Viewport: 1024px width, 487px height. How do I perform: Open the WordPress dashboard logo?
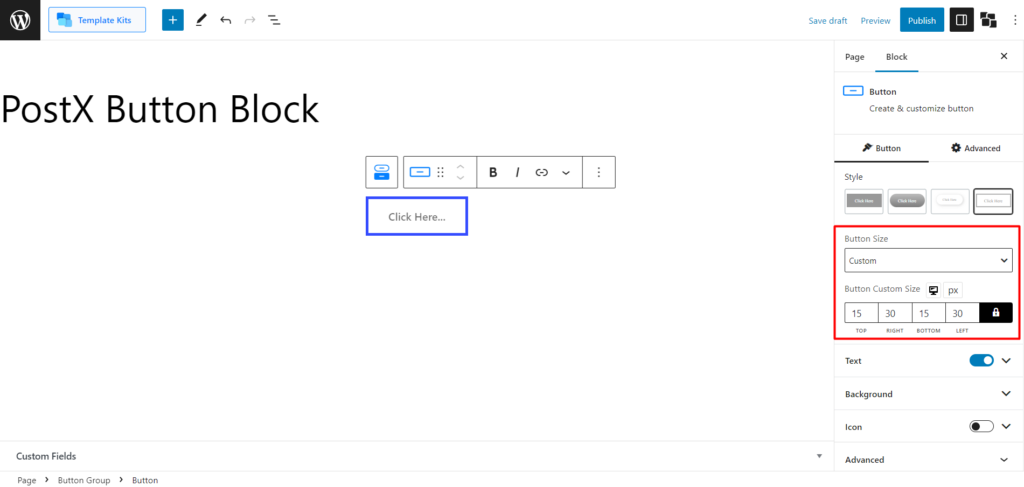click(x=20, y=20)
